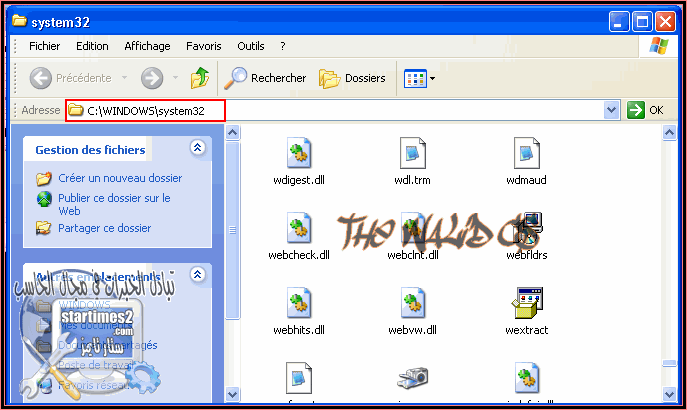Select the wdigest.dll file icon

299,153
